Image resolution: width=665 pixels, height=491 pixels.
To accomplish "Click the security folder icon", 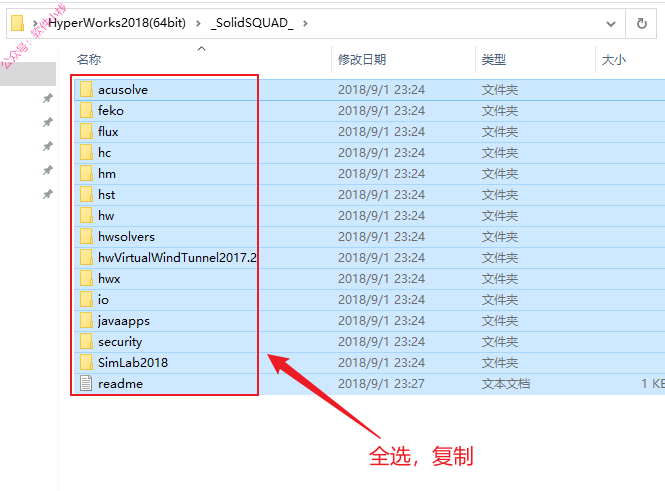I will click(87, 341).
